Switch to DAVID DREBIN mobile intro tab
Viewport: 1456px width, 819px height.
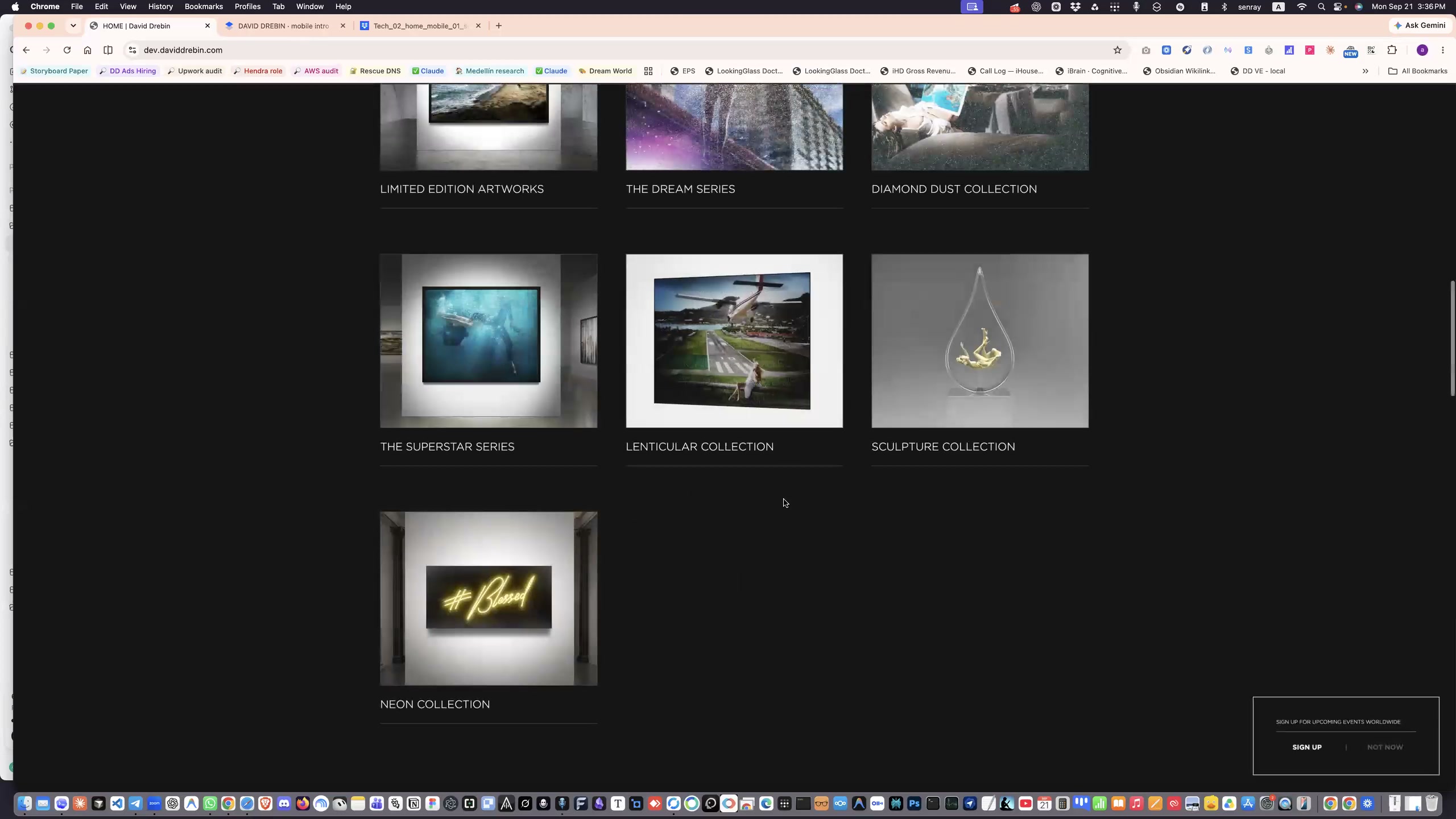pos(283,26)
